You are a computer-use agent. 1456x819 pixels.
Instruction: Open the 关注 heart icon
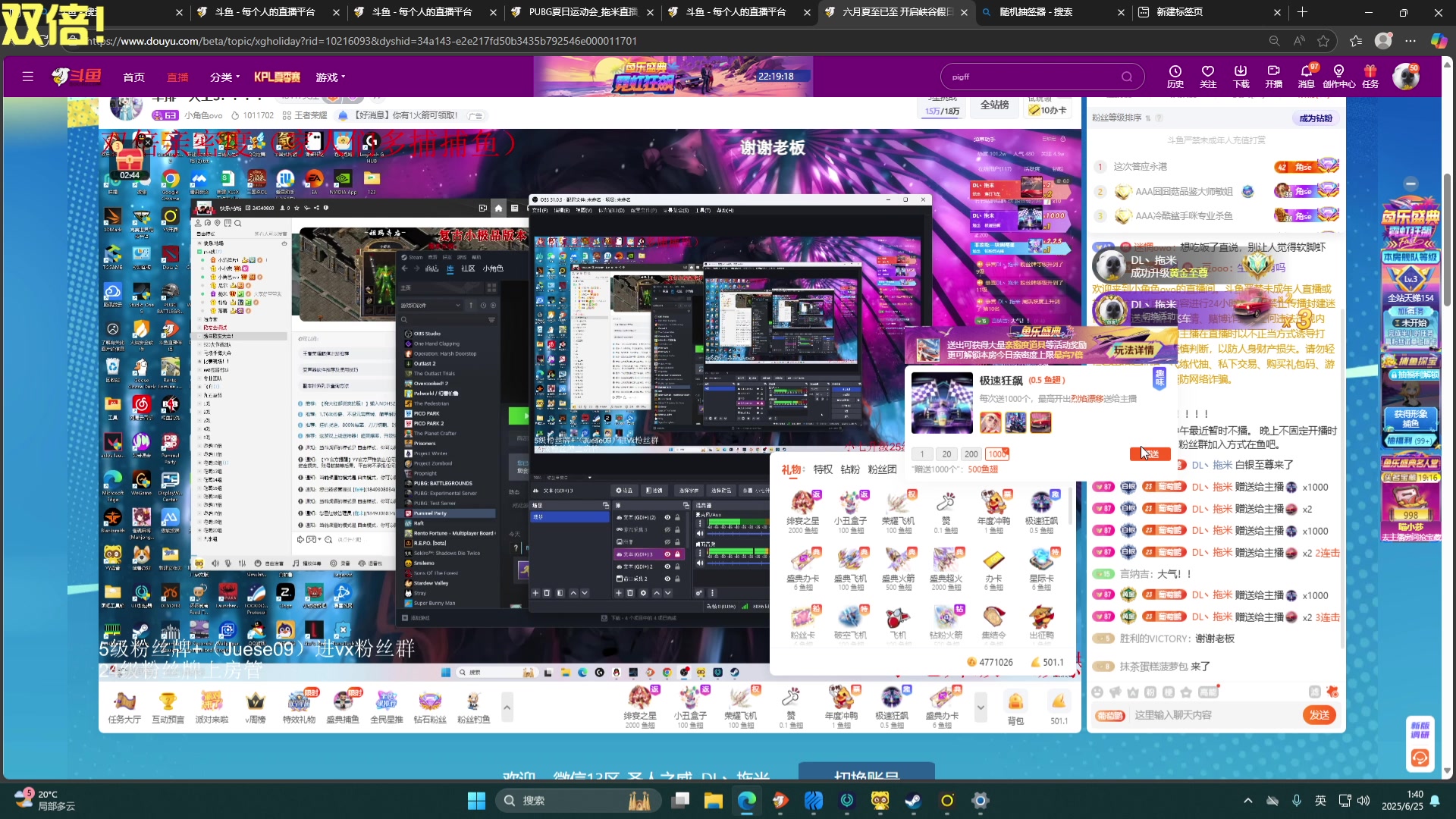[x=1208, y=77]
